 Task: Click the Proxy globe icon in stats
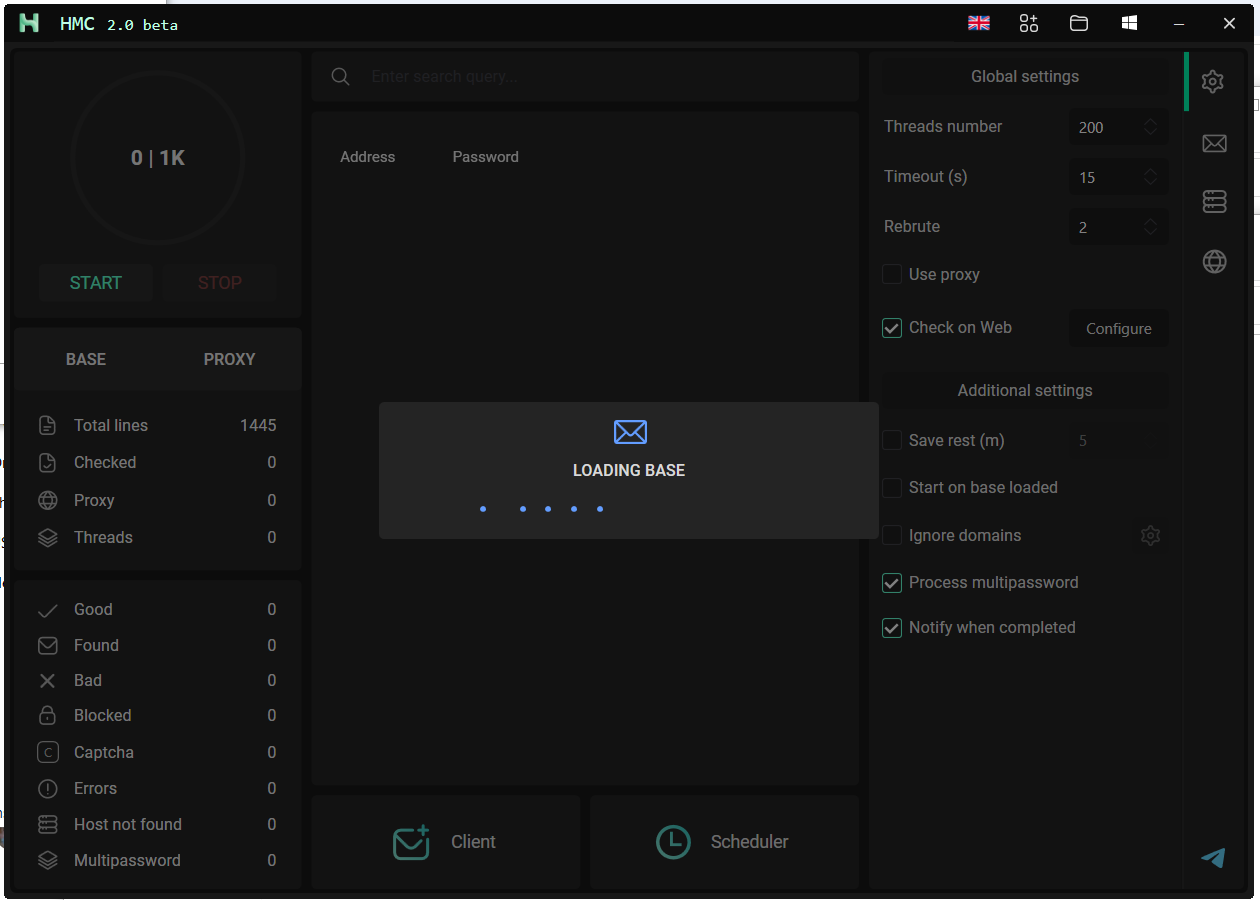pyautogui.click(x=47, y=500)
